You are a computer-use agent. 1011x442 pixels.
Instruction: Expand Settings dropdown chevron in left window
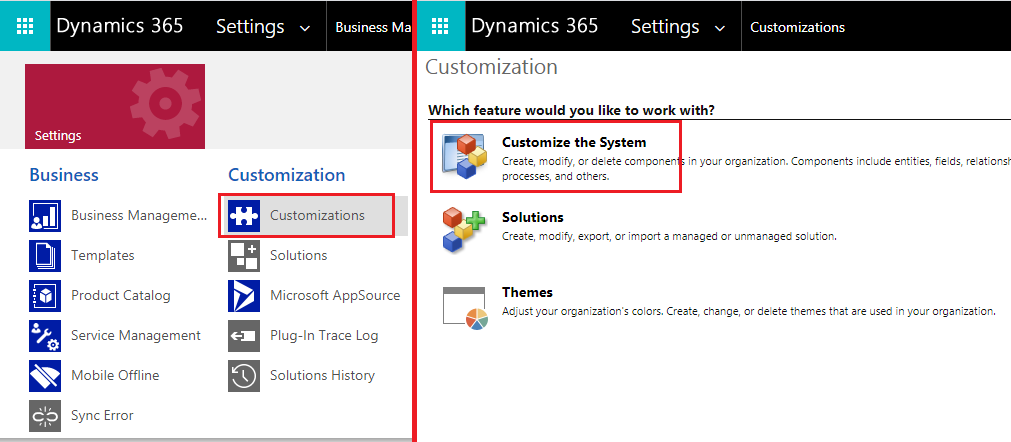pos(305,29)
